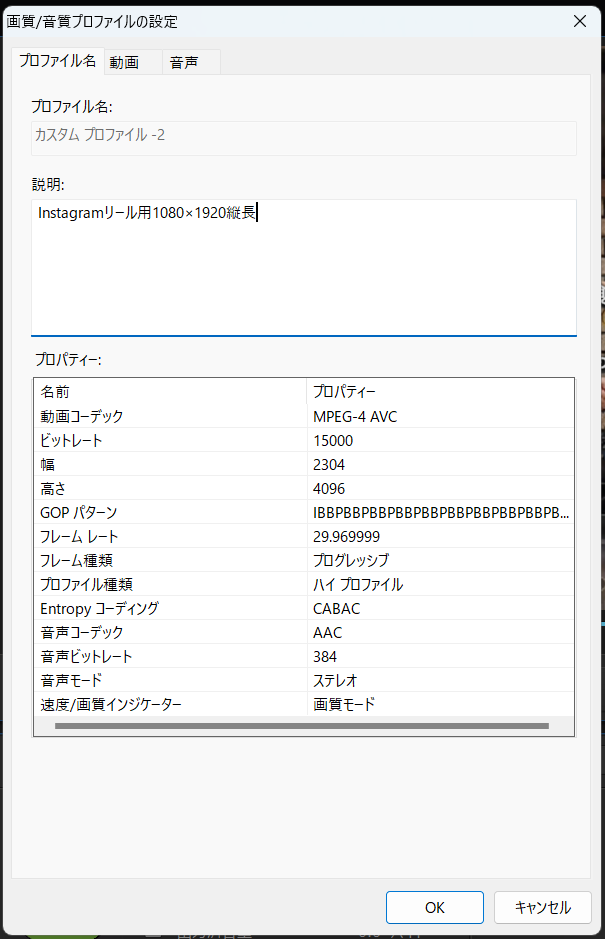Select the プロファイル種類 row name
This screenshot has width=605, height=939.
[86, 584]
